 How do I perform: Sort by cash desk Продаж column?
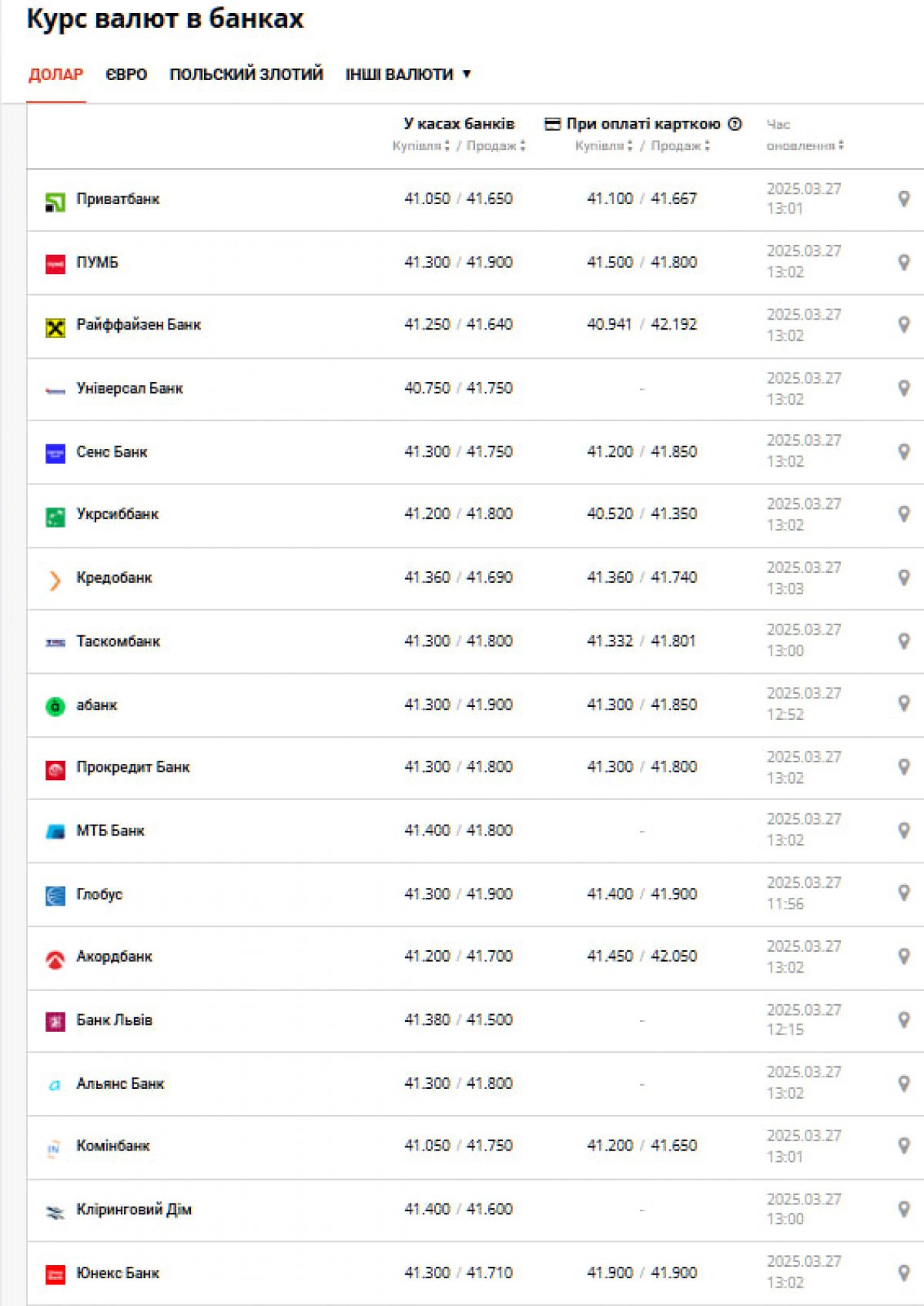coord(496,146)
